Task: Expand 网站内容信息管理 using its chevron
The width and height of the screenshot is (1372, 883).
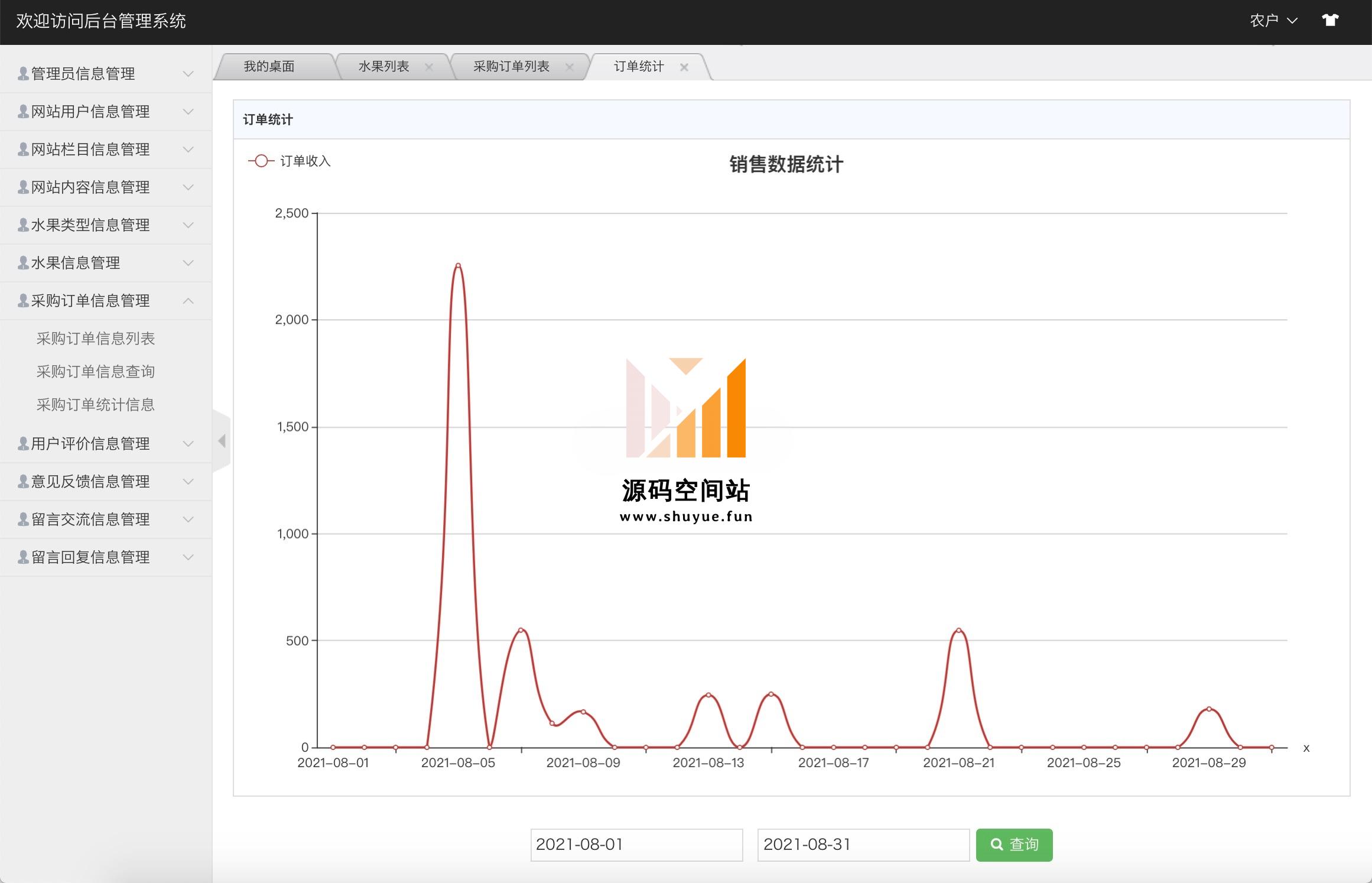Action: click(188, 187)
